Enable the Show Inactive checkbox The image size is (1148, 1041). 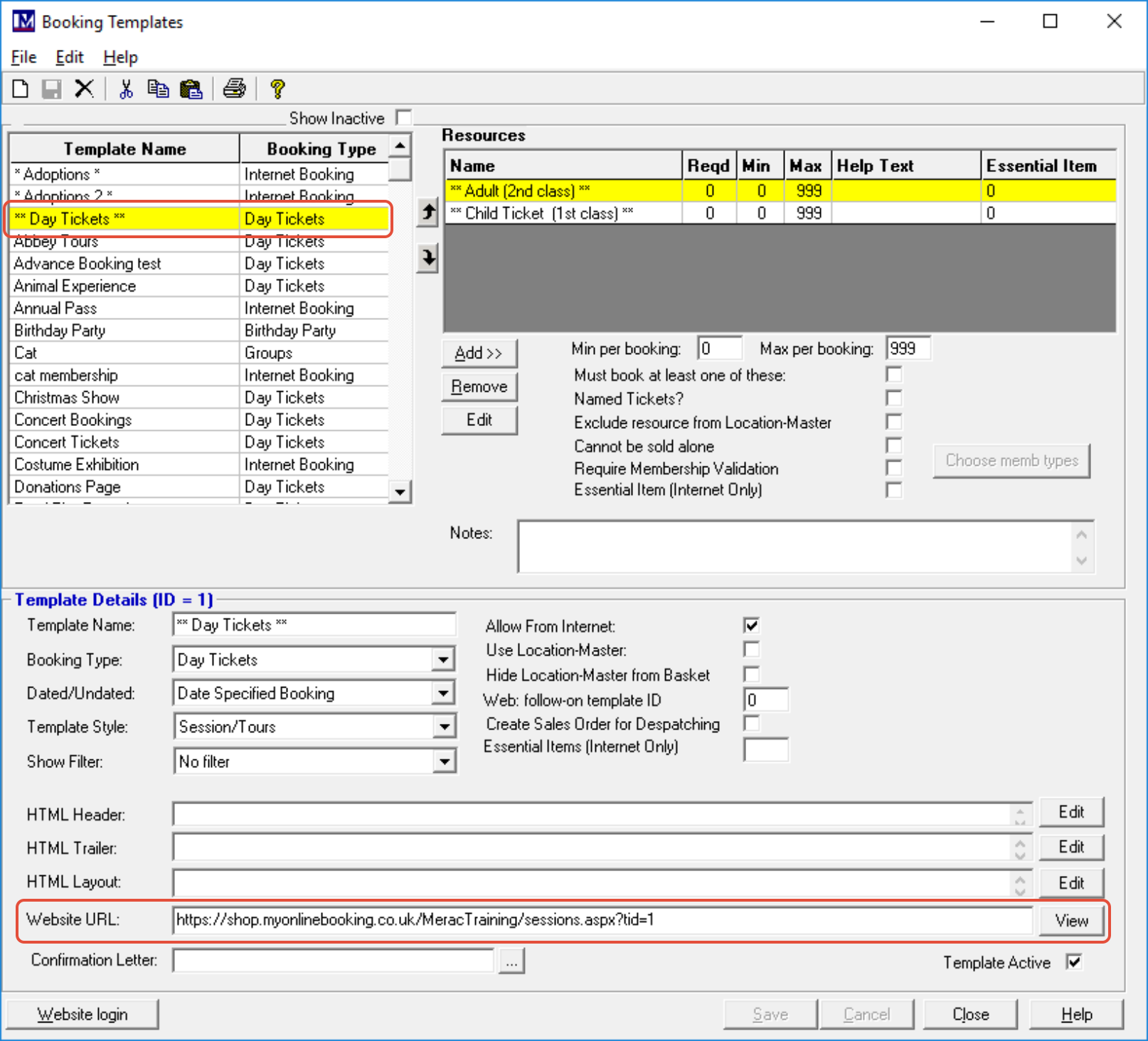click(x=403, y=117)
